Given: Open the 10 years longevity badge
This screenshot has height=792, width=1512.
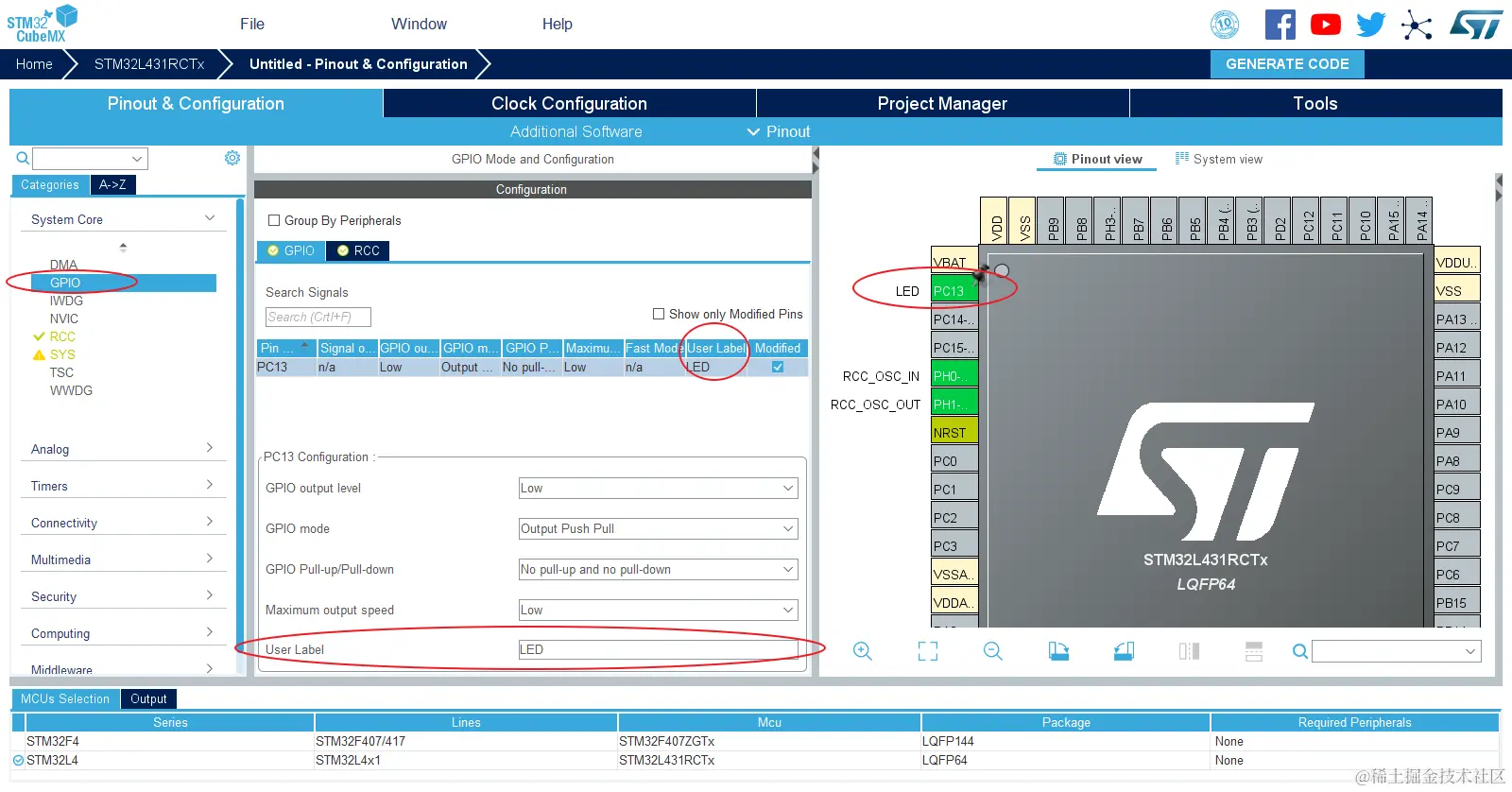Looking at the screenshot, I should [1225, 25].
